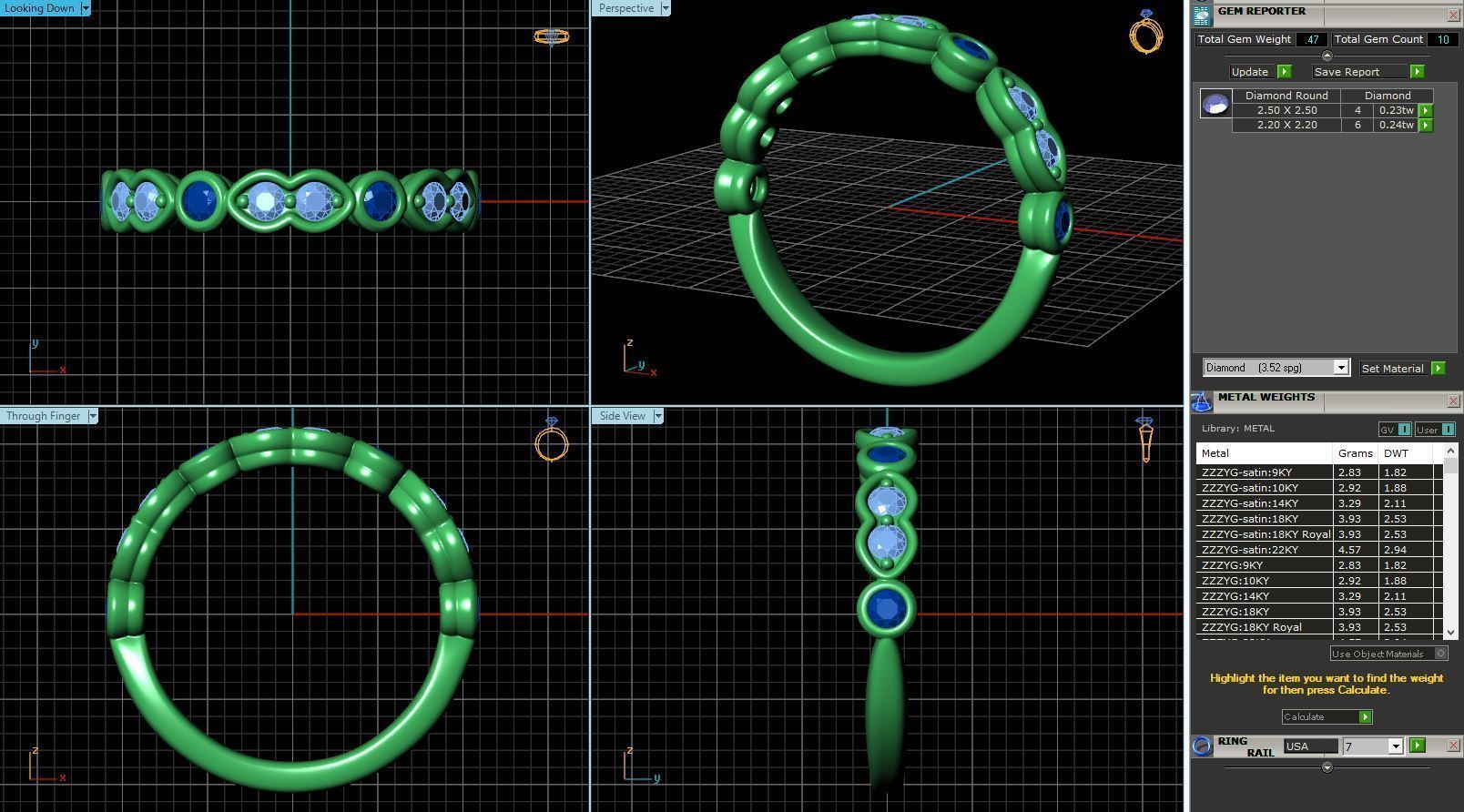
Task: Select ZZZYG:9KY metal row
Action: [1319, 565]
